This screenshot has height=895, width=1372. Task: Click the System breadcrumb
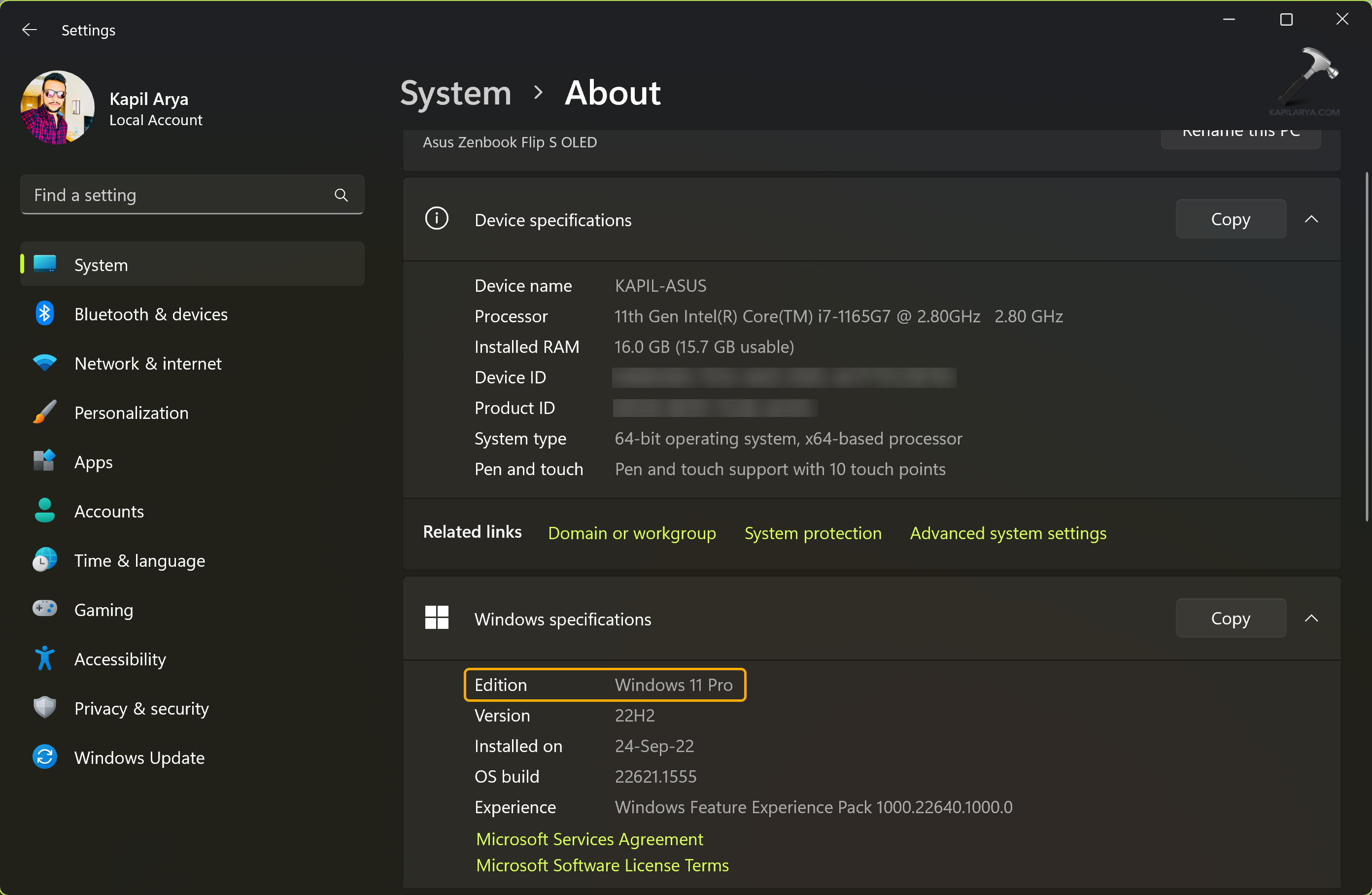(x=455, y=93)
